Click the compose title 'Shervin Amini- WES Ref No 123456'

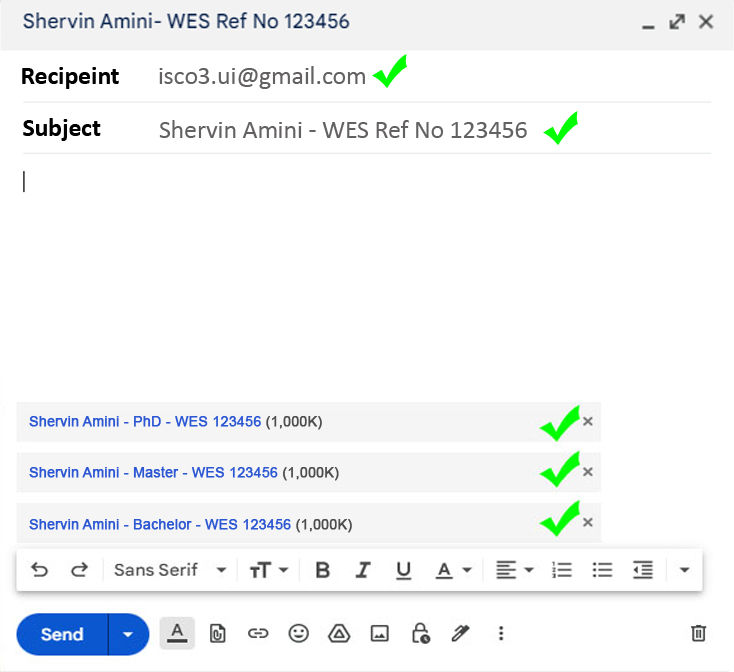pos(186,22)
